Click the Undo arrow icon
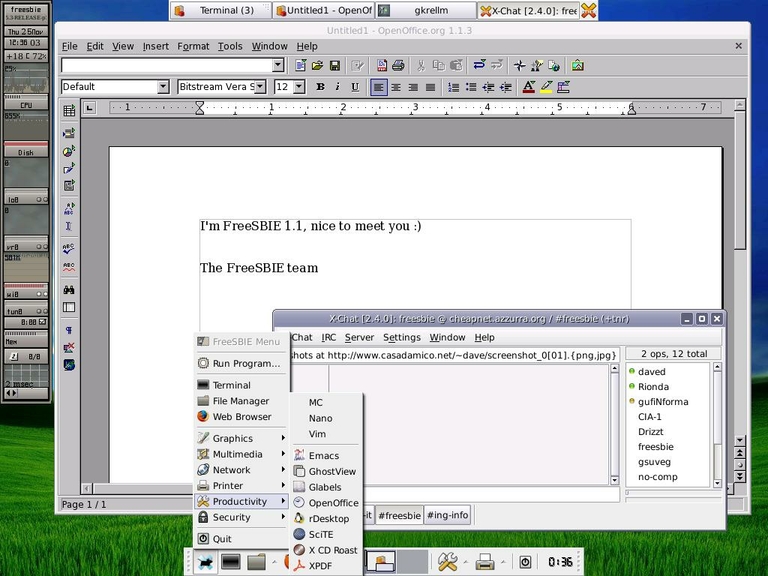The image size is (768, 576). 479,65
